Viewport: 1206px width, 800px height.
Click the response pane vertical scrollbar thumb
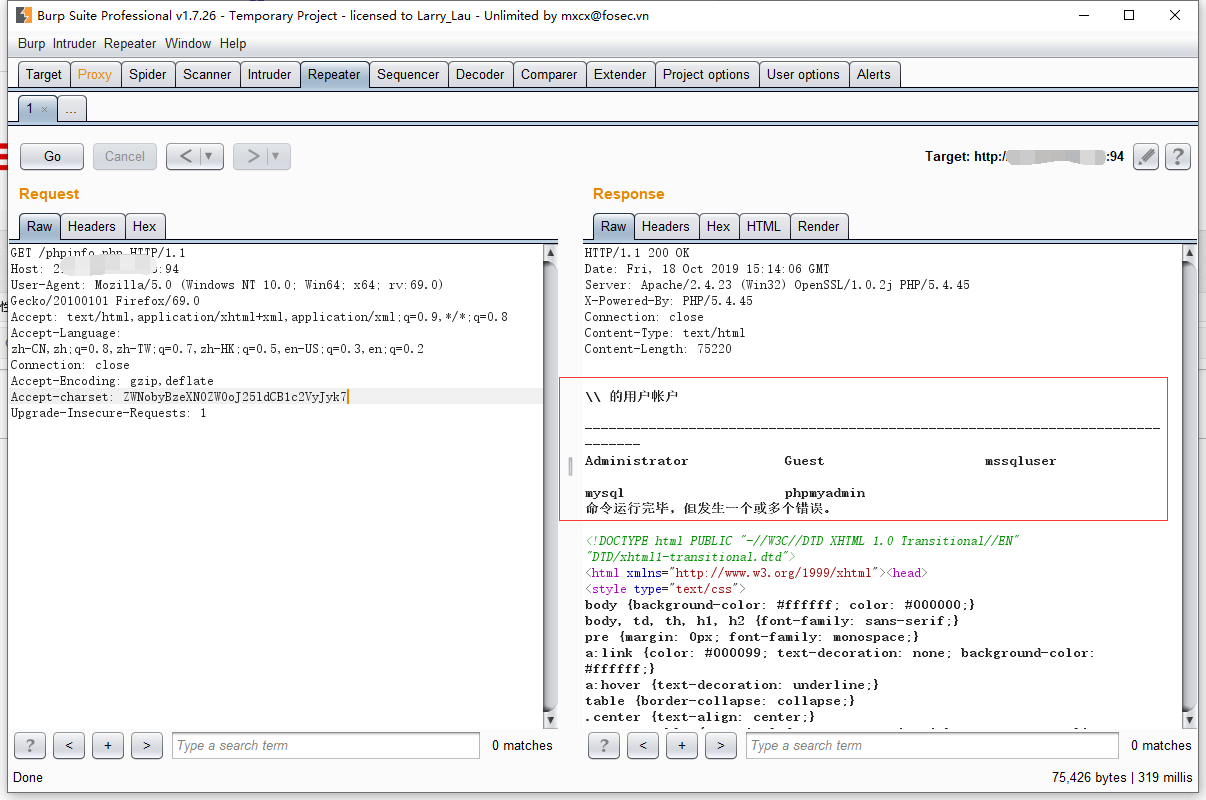(x=1189, y=485)
